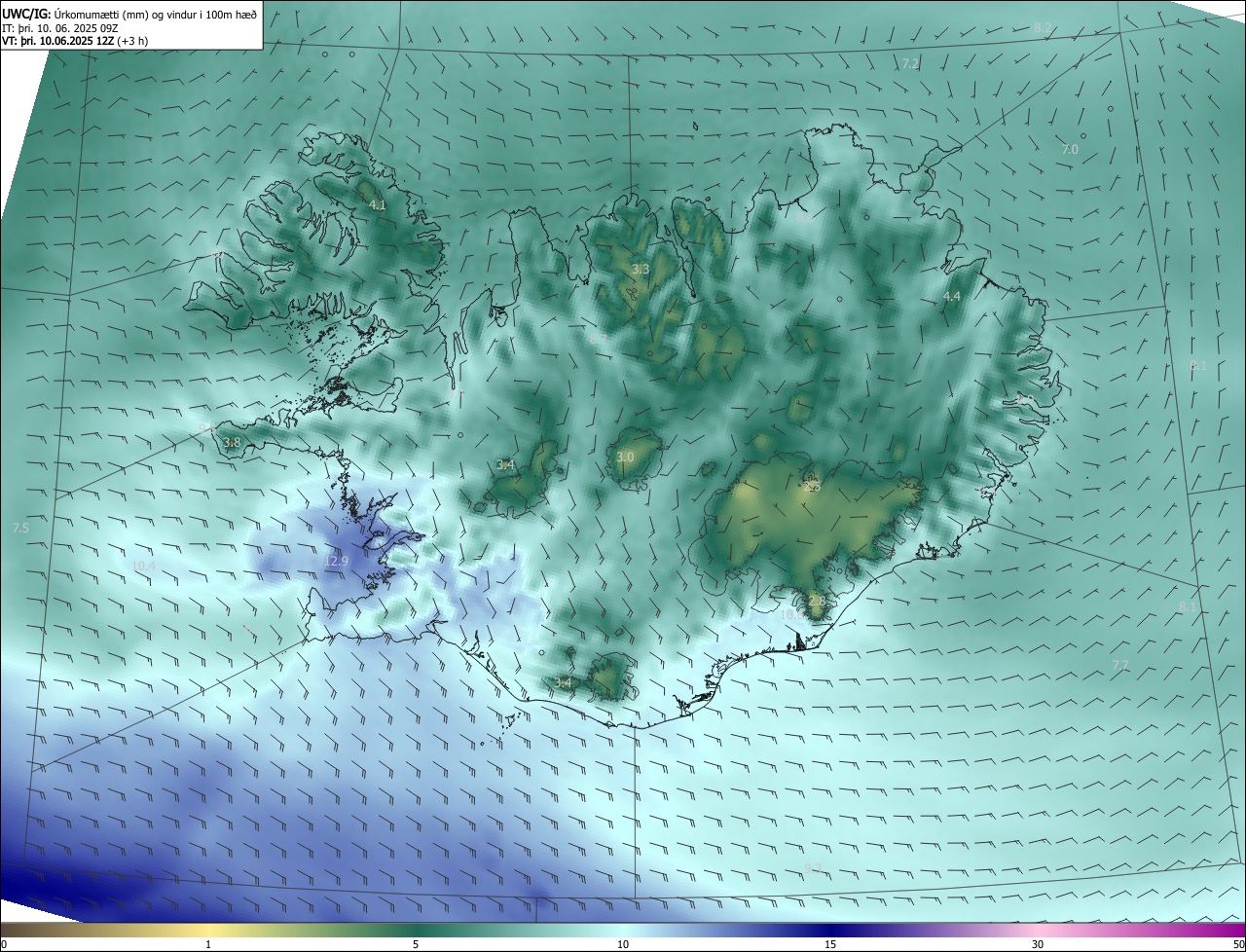Click the '30' tick on the color scale
1246x952 pixels.
coord(1038,944)
